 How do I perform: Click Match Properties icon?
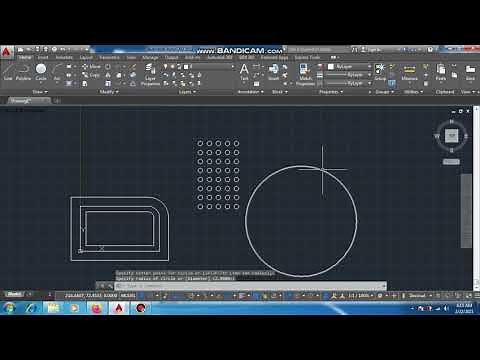point(305,74)
